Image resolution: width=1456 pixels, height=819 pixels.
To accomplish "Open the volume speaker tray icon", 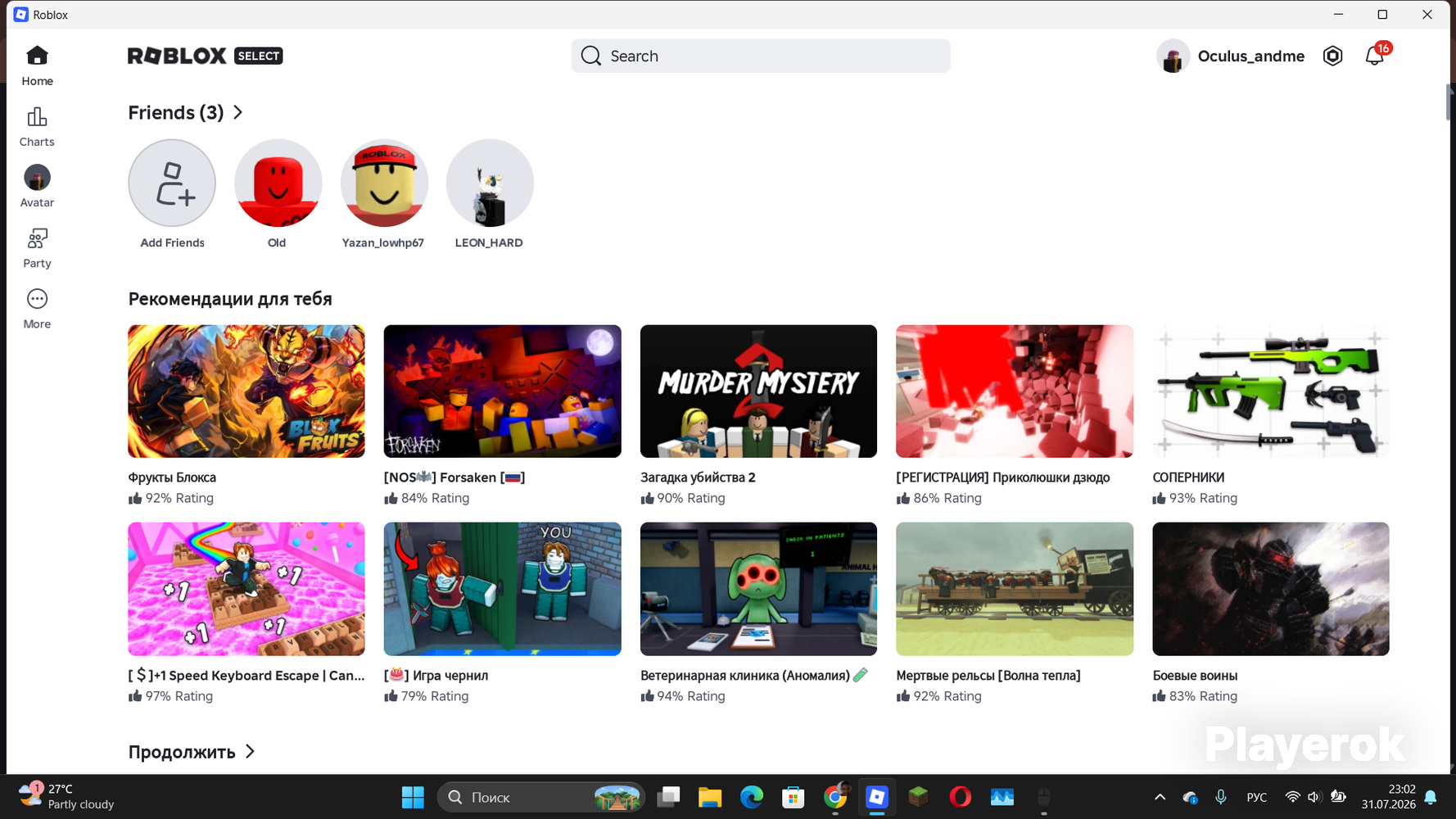I will [1314, 797].
